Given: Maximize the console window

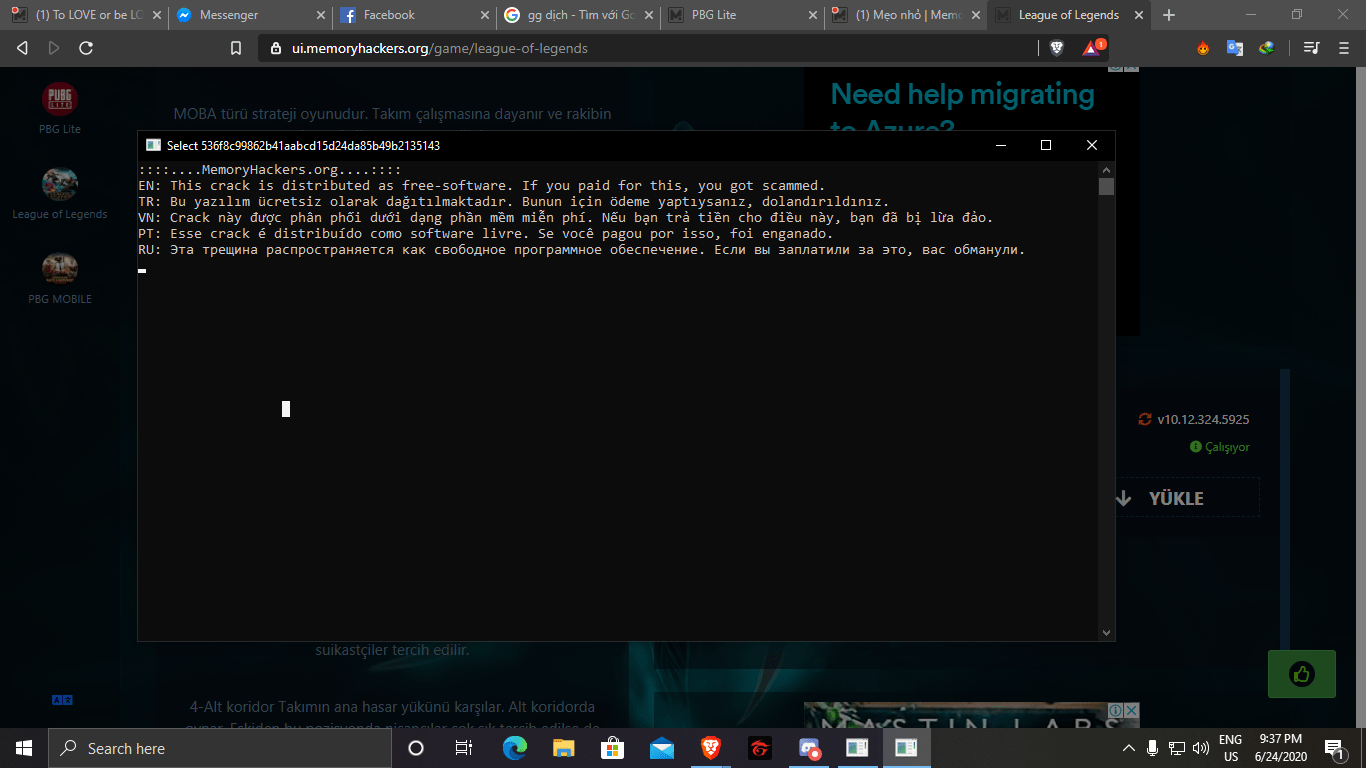Looking at the screenshot, I should point(1046,145).
